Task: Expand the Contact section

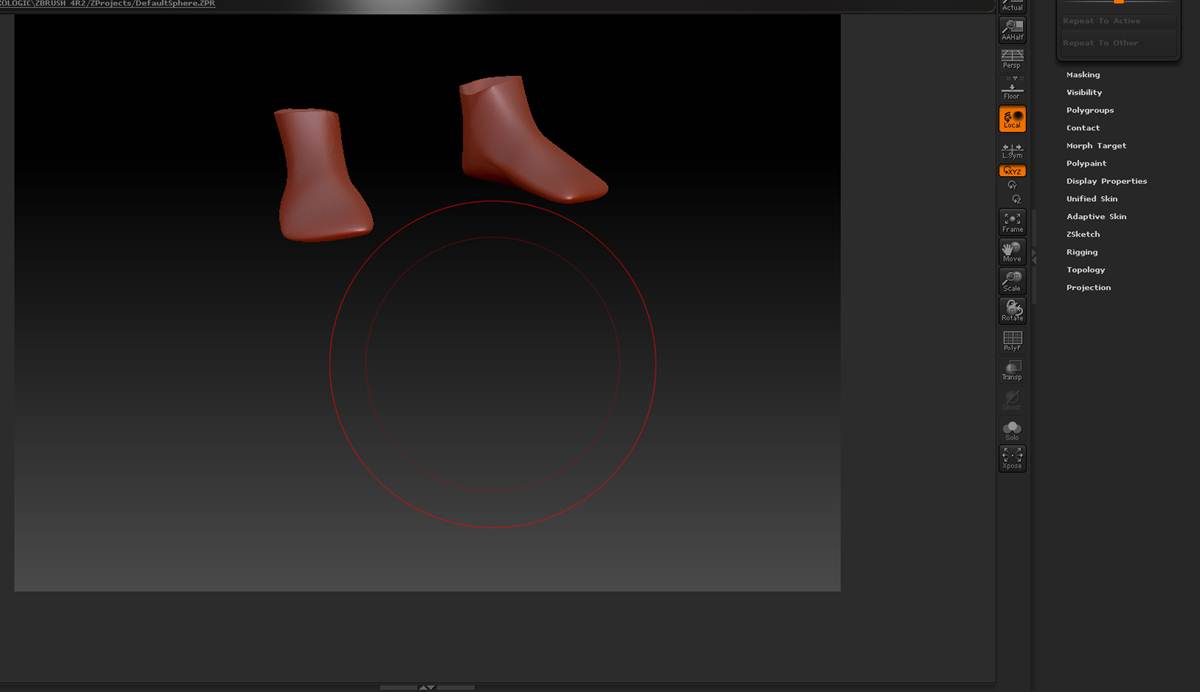Action: (1083, 128)
